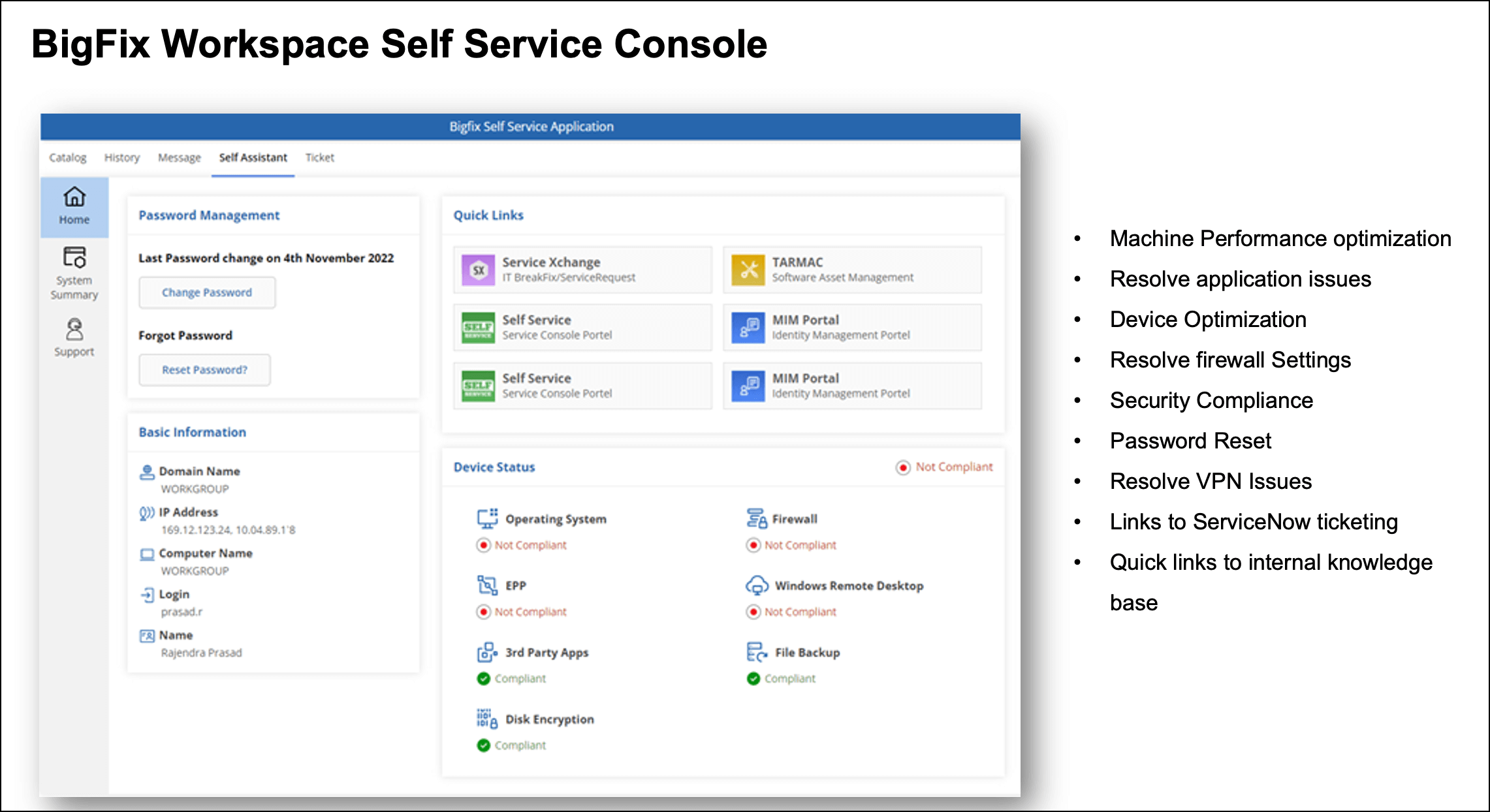Screen dimensions: 1490x812
Task: Click the Firewall status icon
Action: [756, 518]
